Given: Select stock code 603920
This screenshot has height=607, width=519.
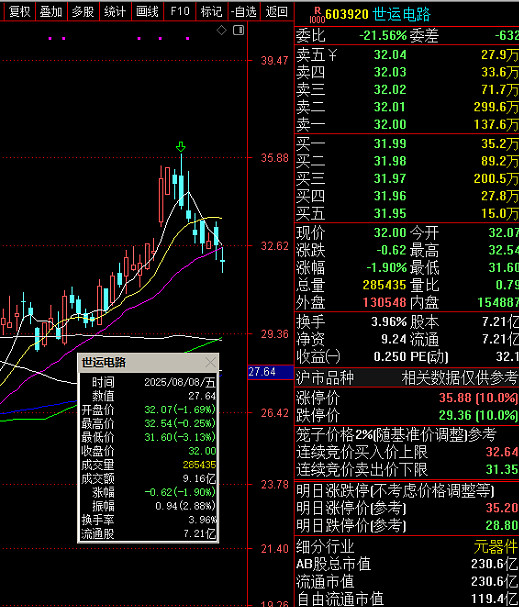Looking at the screenshot, I should click(347, 15).
